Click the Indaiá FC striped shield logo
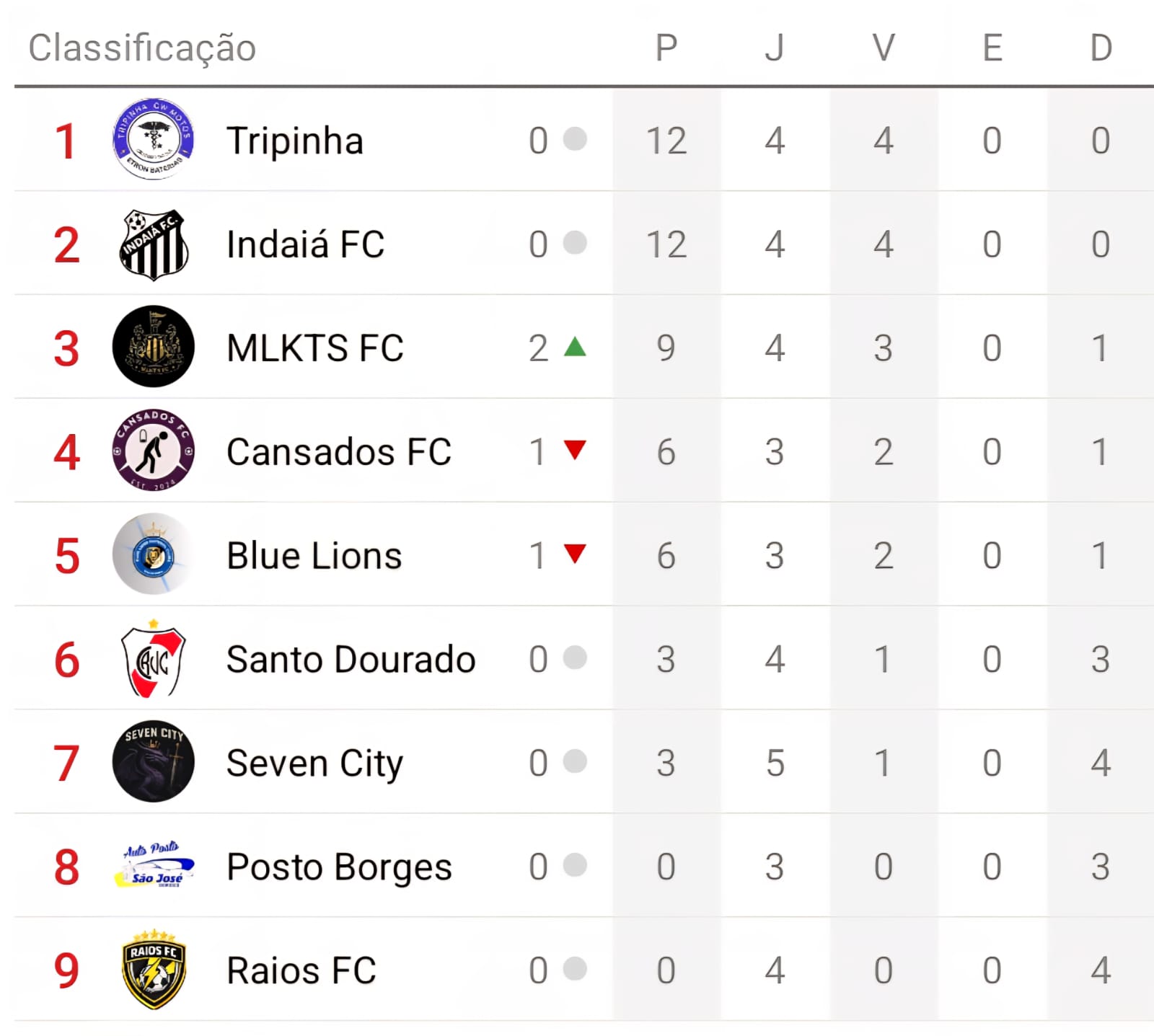This screenshot has width=1154, height=1036. [153, 244]
